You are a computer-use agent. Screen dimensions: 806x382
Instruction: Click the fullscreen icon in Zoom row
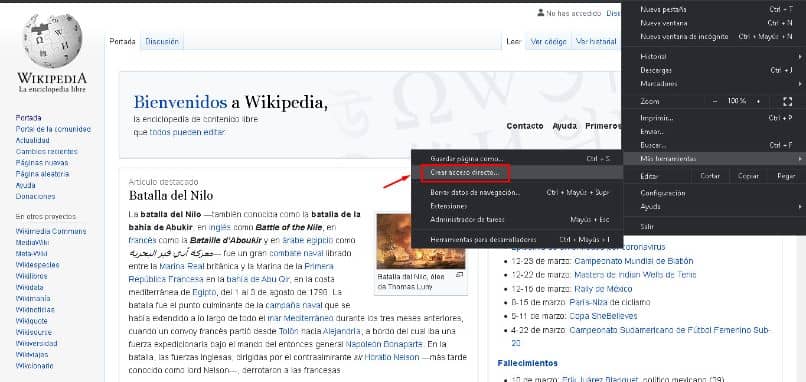(x=787, y=102)
